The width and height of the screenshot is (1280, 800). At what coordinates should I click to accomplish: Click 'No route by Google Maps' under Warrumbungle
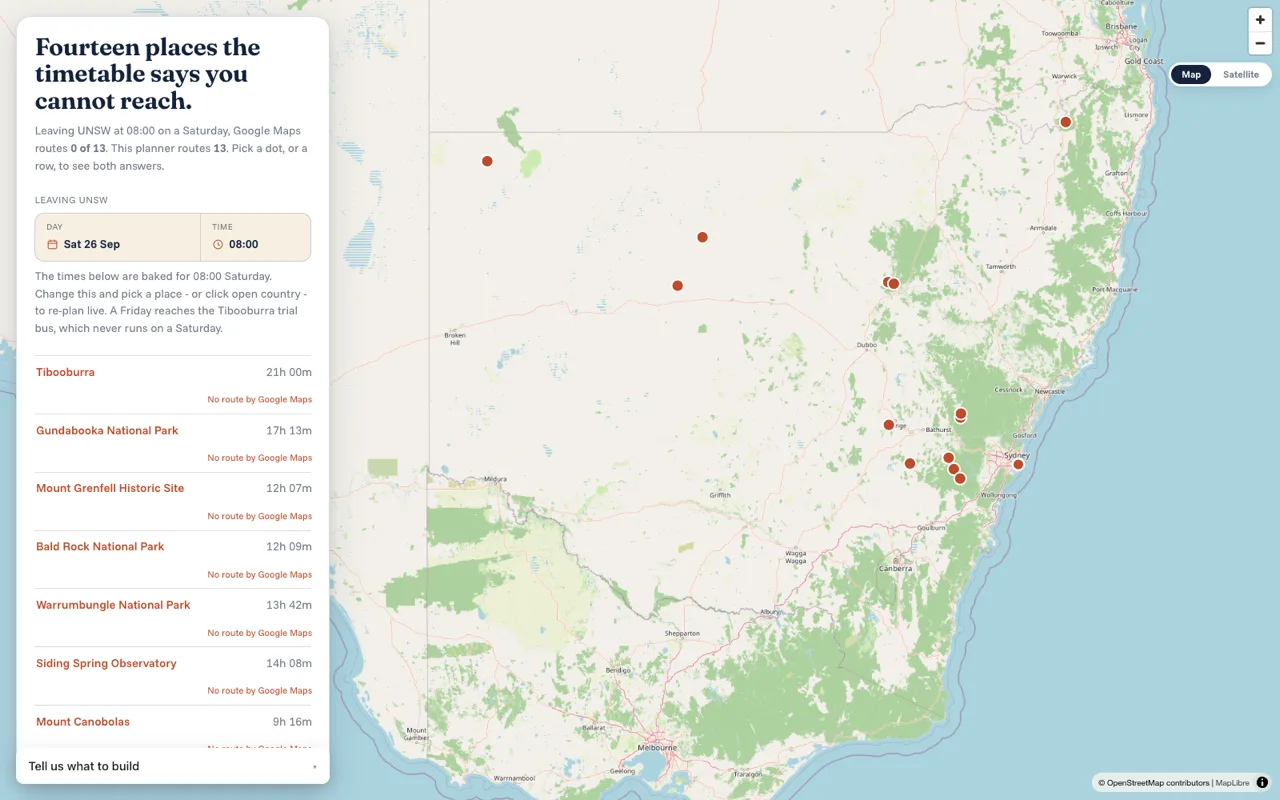coord(260,633)
